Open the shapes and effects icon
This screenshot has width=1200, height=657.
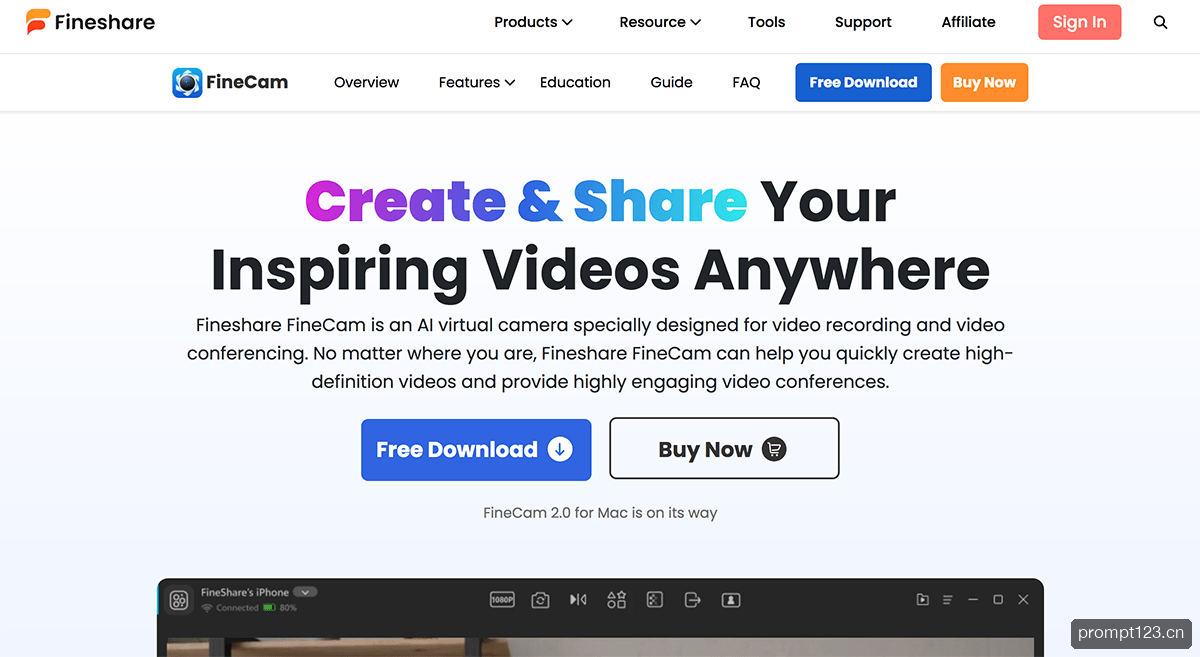[x=616, y=600]
